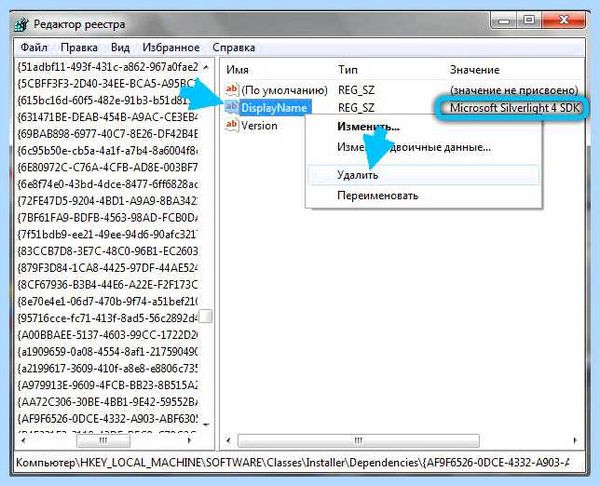Select the {69BAB898-6977-40C7 key

click(x=108, y=134)
